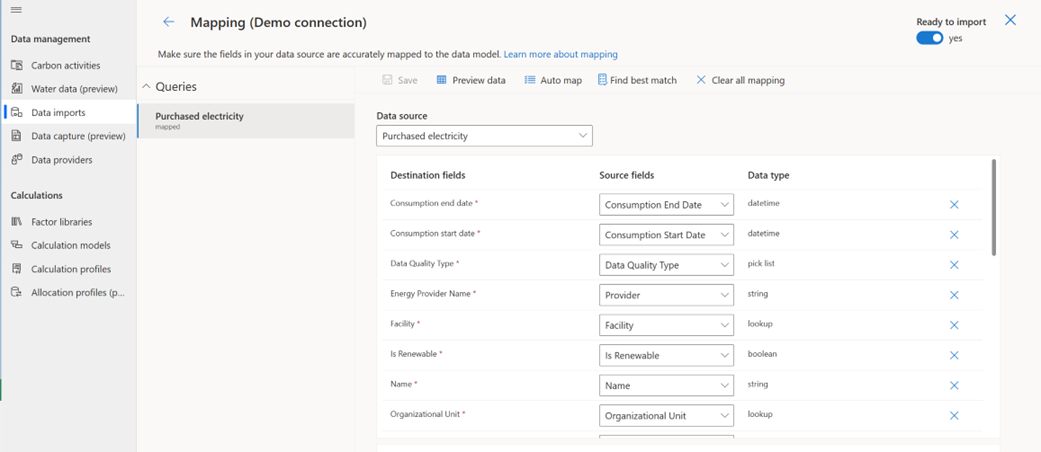1041x452 pixels.
Task: Click the Carbon activities sidebar icon
Action: tap(17, 65)
